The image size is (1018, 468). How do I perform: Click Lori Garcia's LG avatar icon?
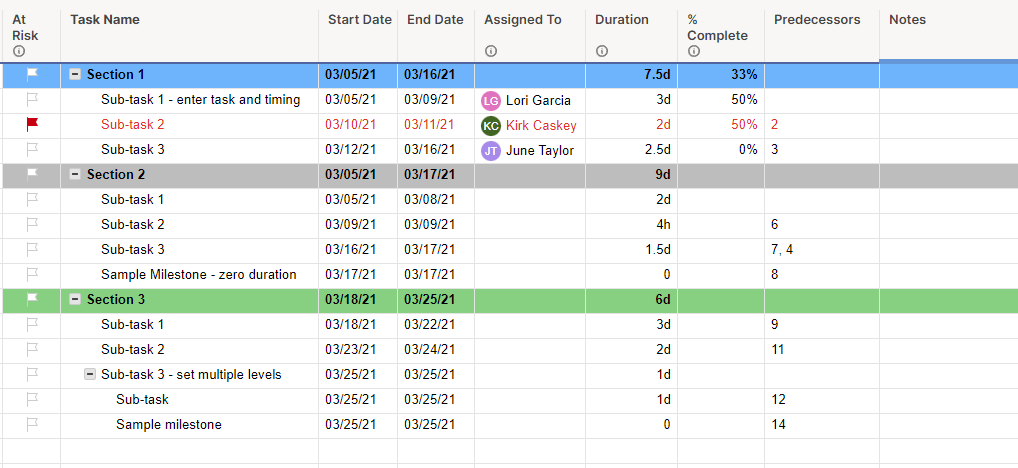(490, 100)
